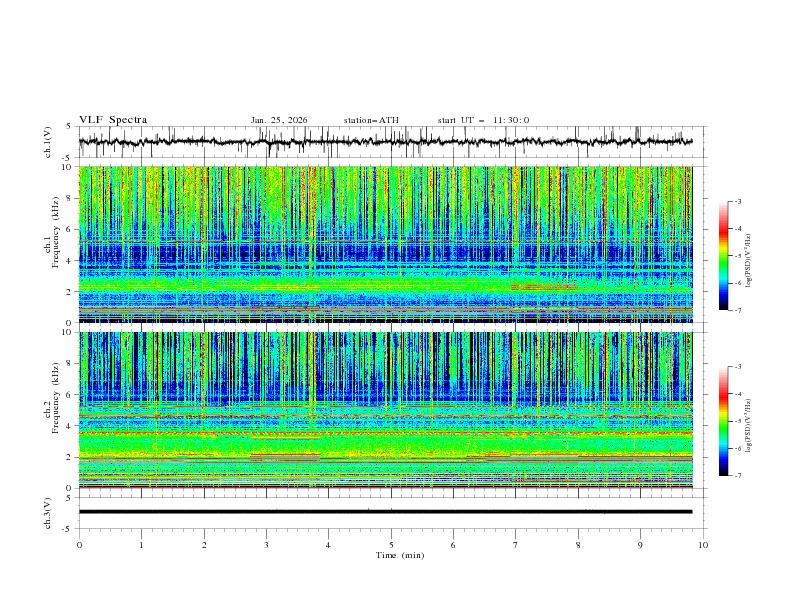Click the 'station=ATH' header text
The width and height of the screenshot is (792, 612).
pos(371,120)
